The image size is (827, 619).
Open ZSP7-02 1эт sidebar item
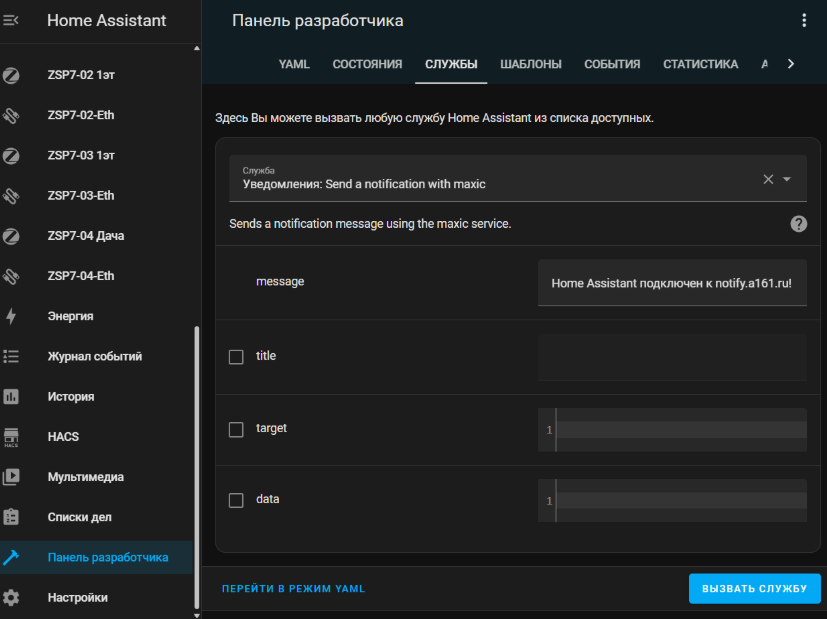point(98,75)
